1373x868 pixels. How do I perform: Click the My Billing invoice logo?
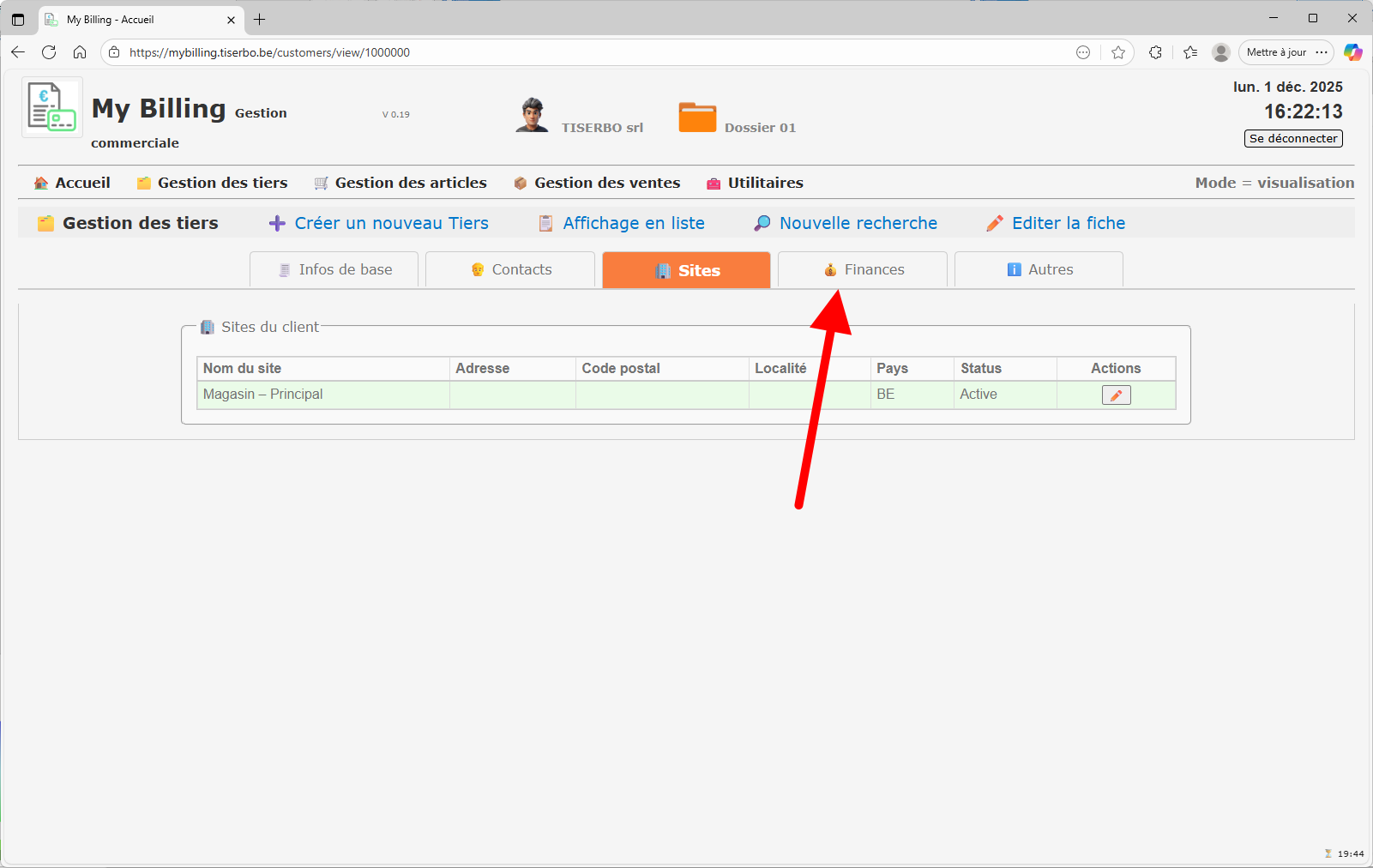[x=51, y=107]
